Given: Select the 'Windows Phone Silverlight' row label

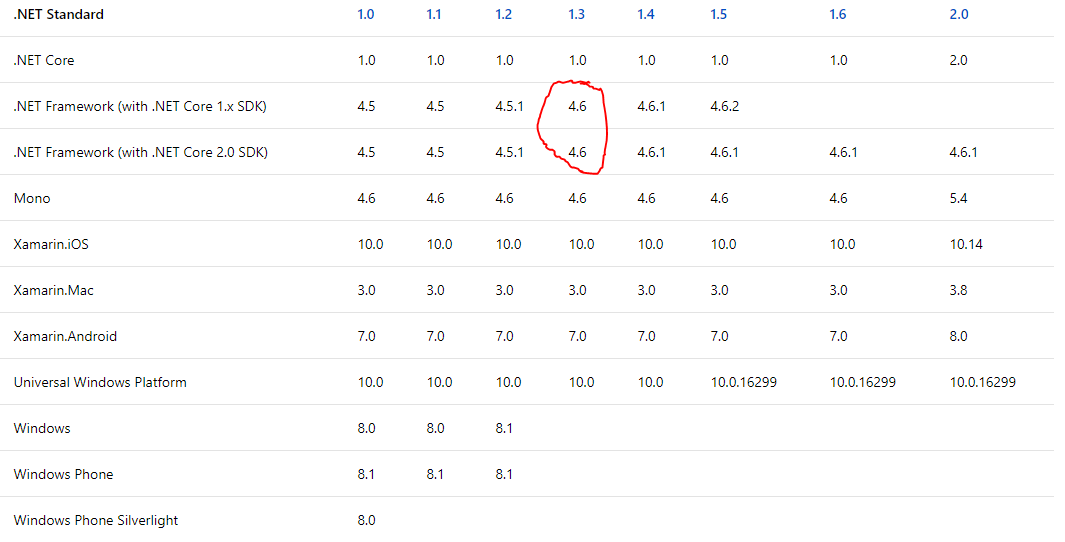Looking at the screenshot, I should point(96,521).
